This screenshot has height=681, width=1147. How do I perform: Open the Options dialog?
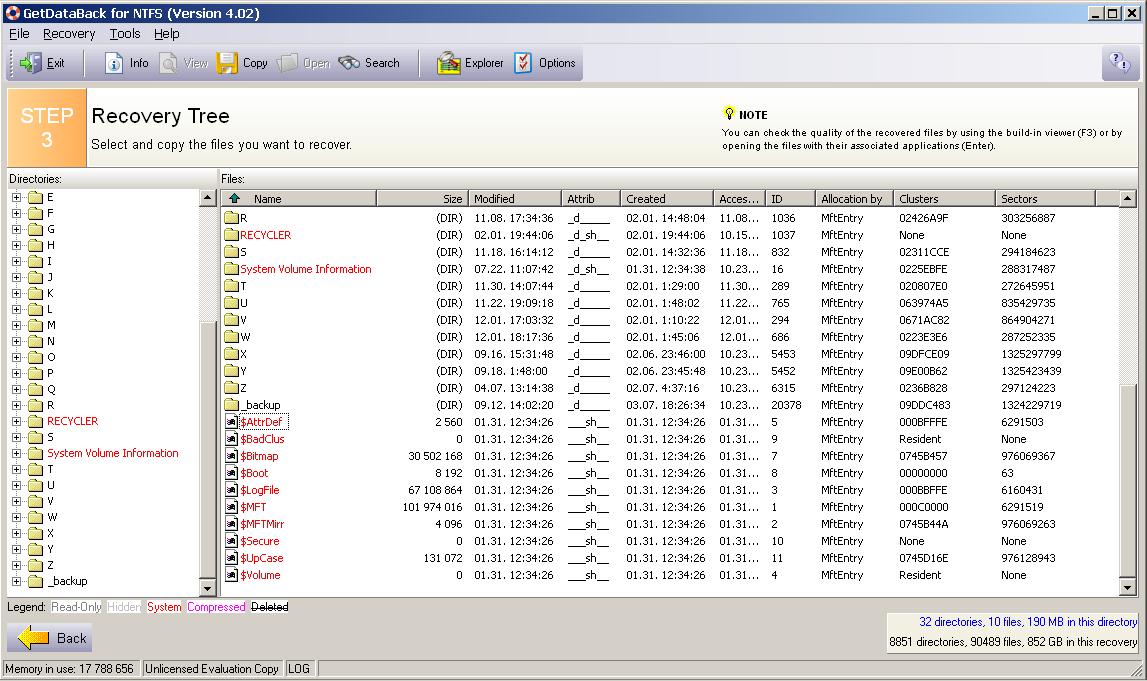click(544, 63)
